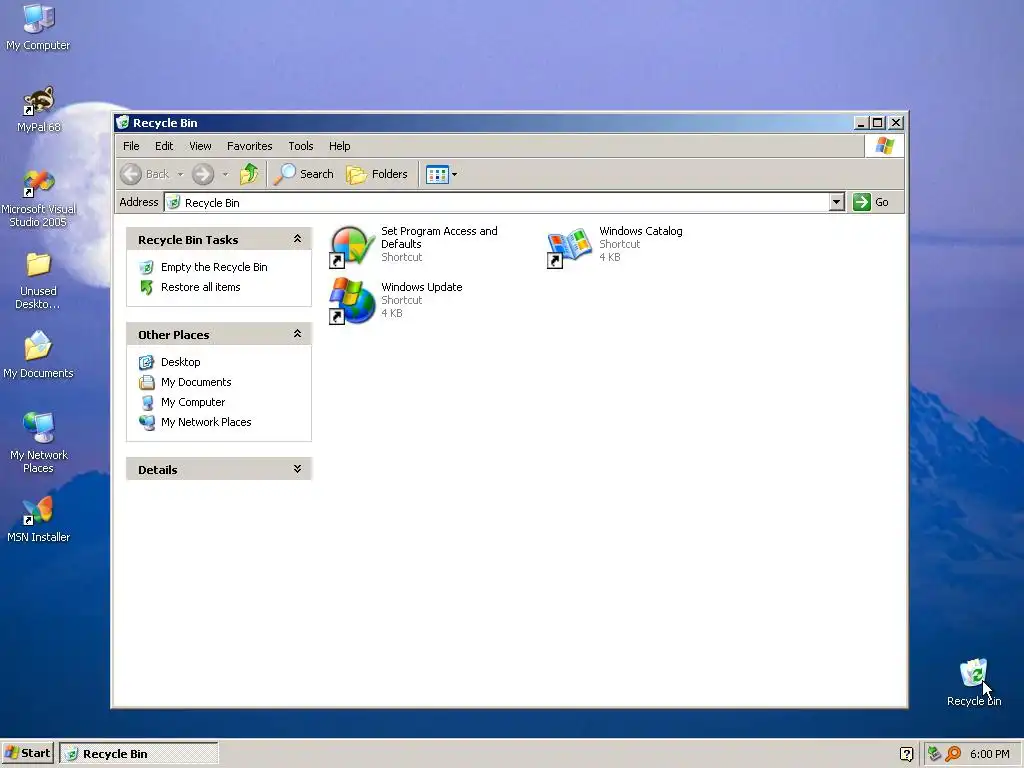This screenshot has width=1024, height=768.
Task: Collapse the Other Places panel
Action: [x=297, y=334]
